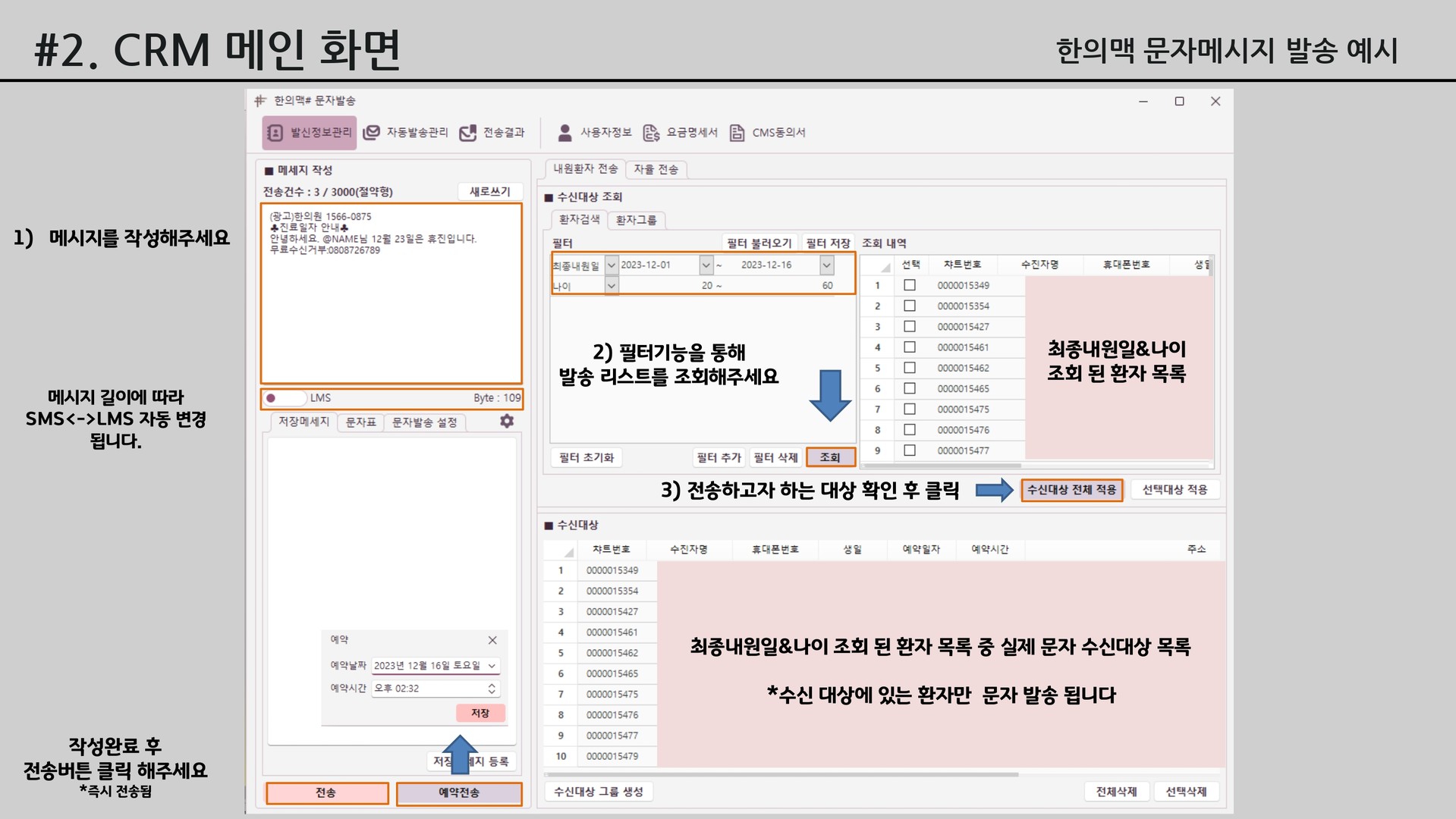Image resolution: width=1456 pixels, height=819 pixels.
Task: Check the box for chart 0000015476
Action: [910, 429]
